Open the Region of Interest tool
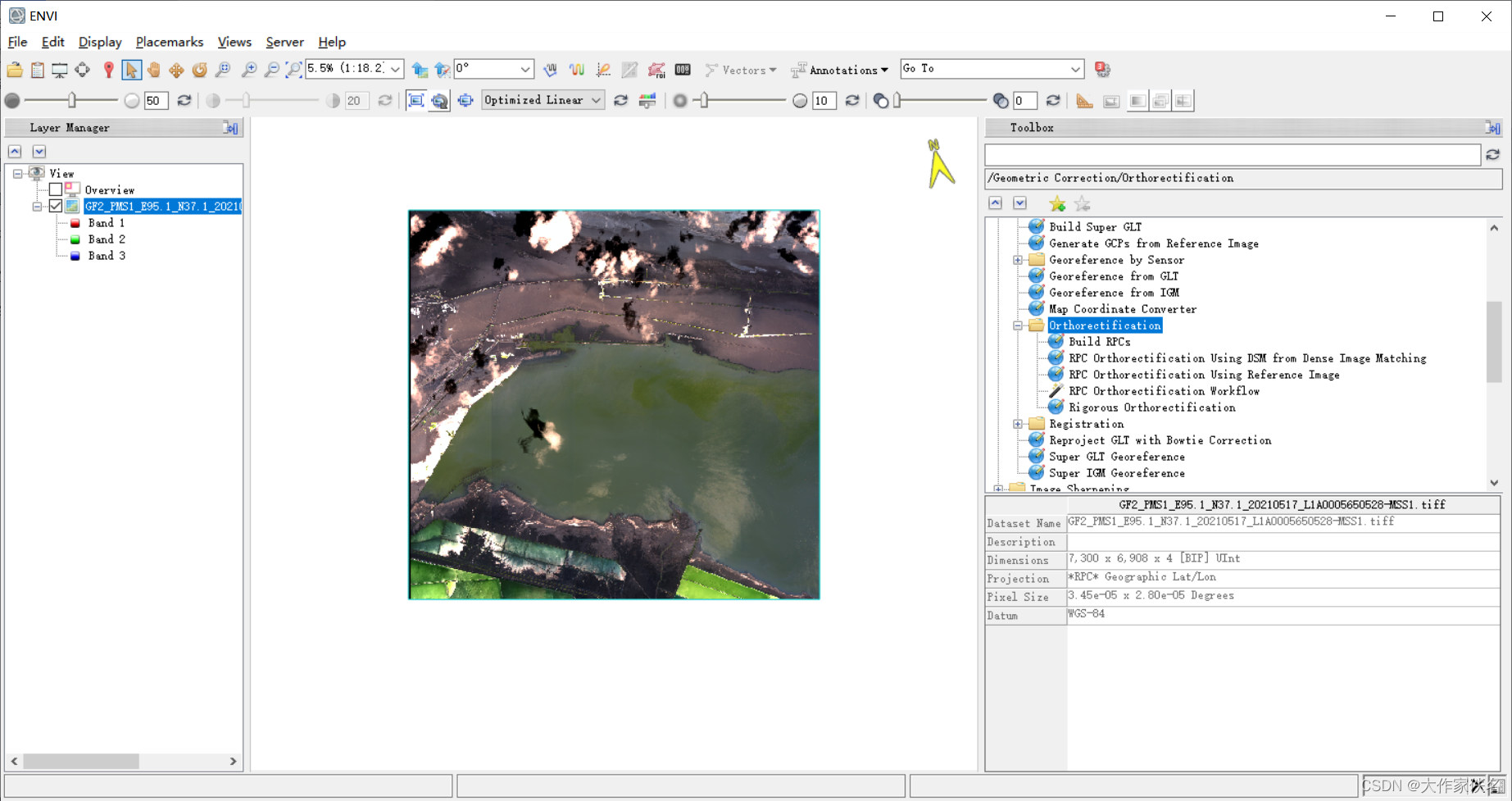The width and height of the screenshot is (1512, 801). [x=656, y=70]
